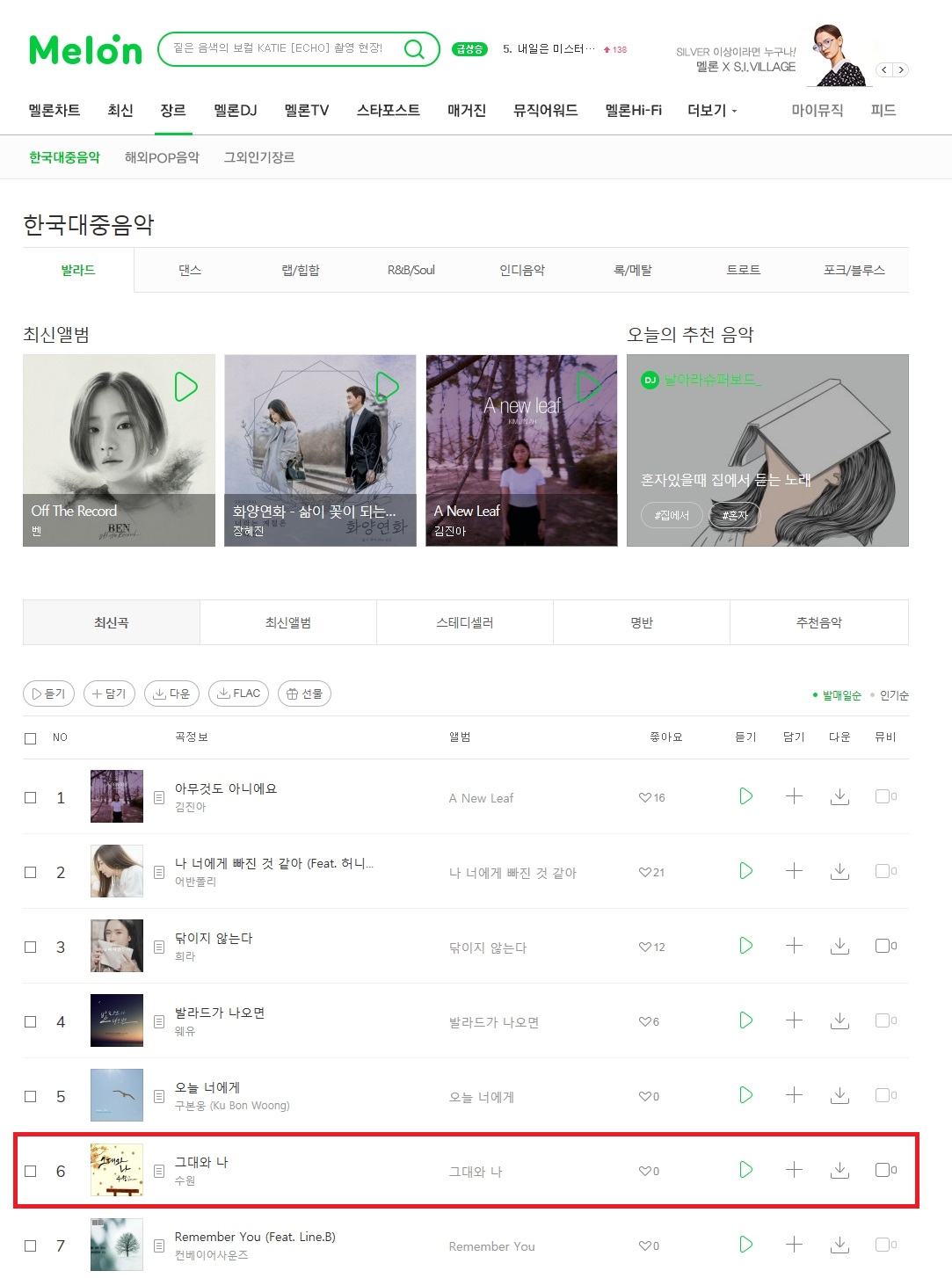This screenshot has height=1278, width=952.
Task: Switch to the 스테디셀러 tab
Action: click(x=465, y=622)
